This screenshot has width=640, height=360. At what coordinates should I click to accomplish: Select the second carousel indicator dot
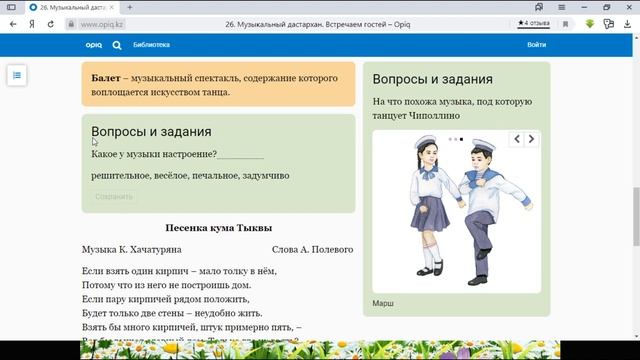point(456,139)
